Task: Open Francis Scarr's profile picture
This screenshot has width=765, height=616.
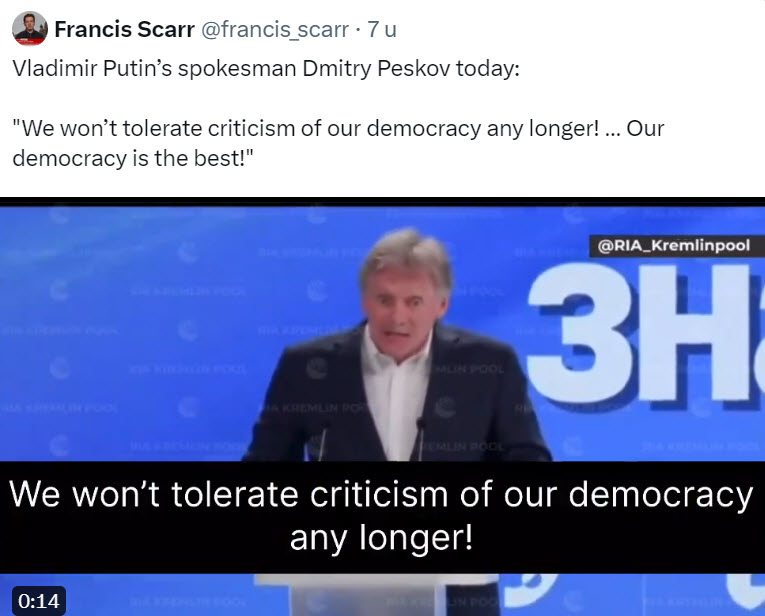Action: 30,29
